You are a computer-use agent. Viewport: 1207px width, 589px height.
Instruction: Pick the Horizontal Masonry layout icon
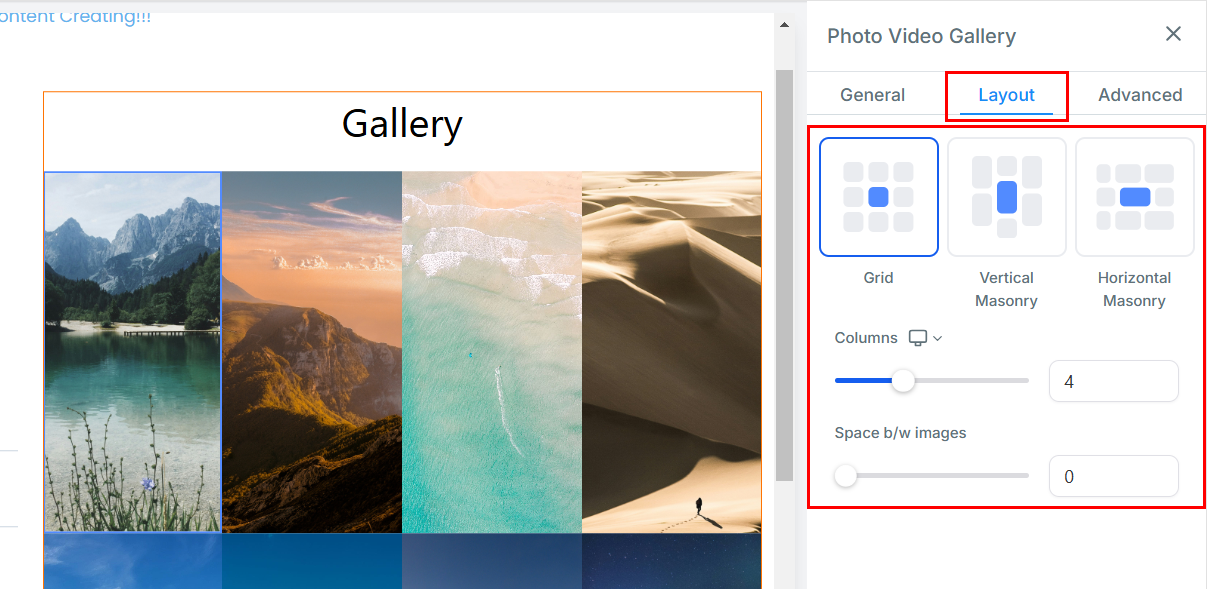(1134, 197)
